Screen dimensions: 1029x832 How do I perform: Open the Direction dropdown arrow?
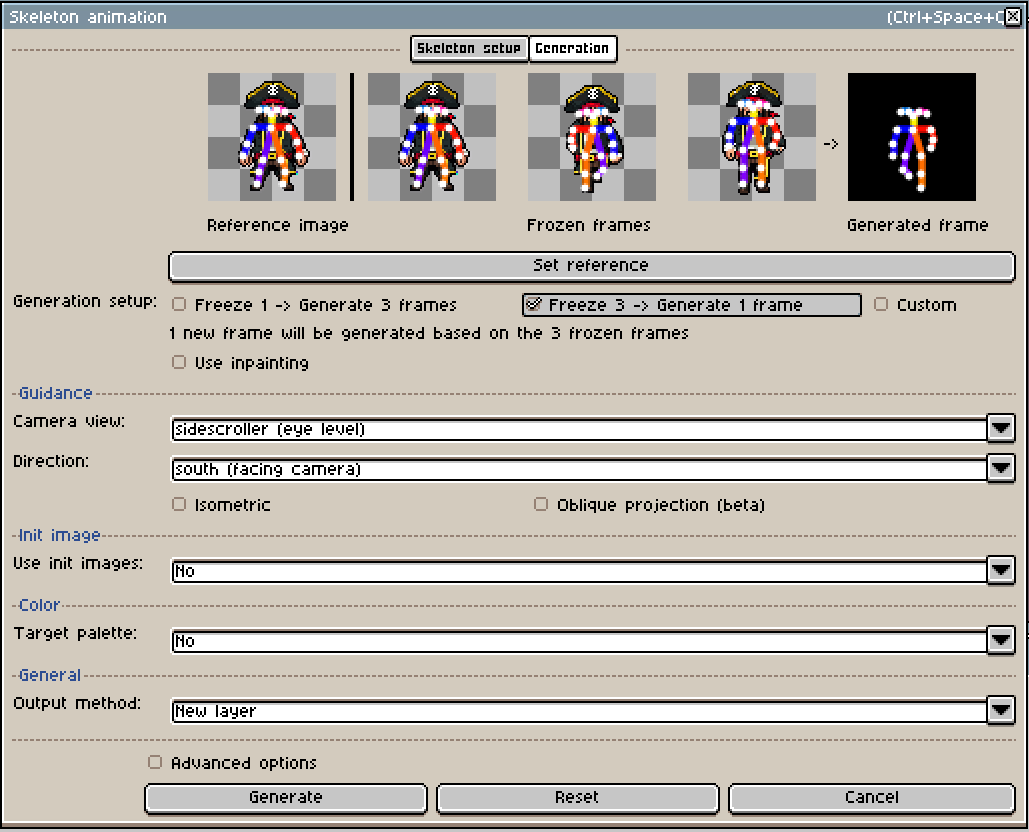[x=1000, y=467]
